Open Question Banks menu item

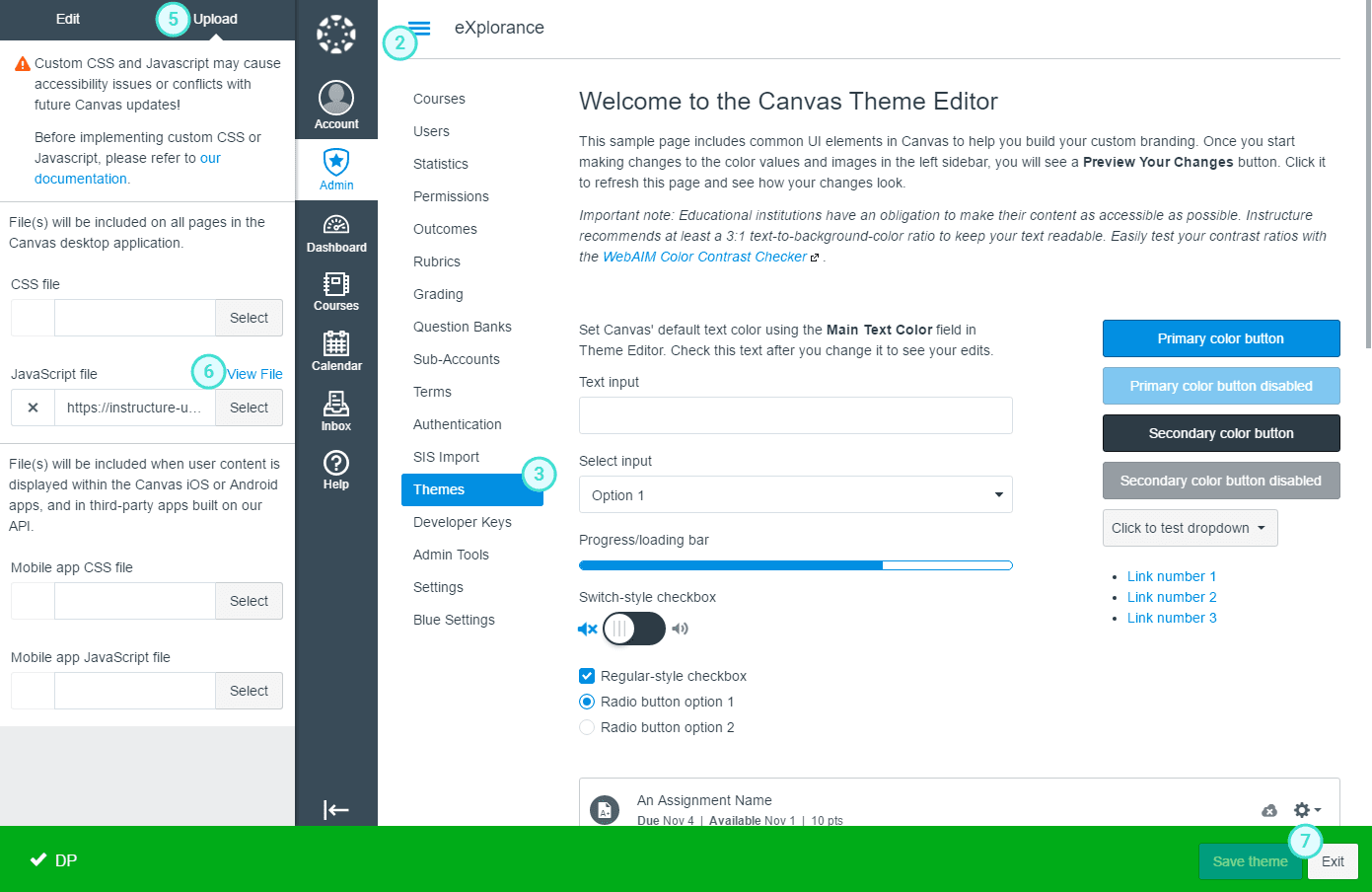tap(463, 327)
